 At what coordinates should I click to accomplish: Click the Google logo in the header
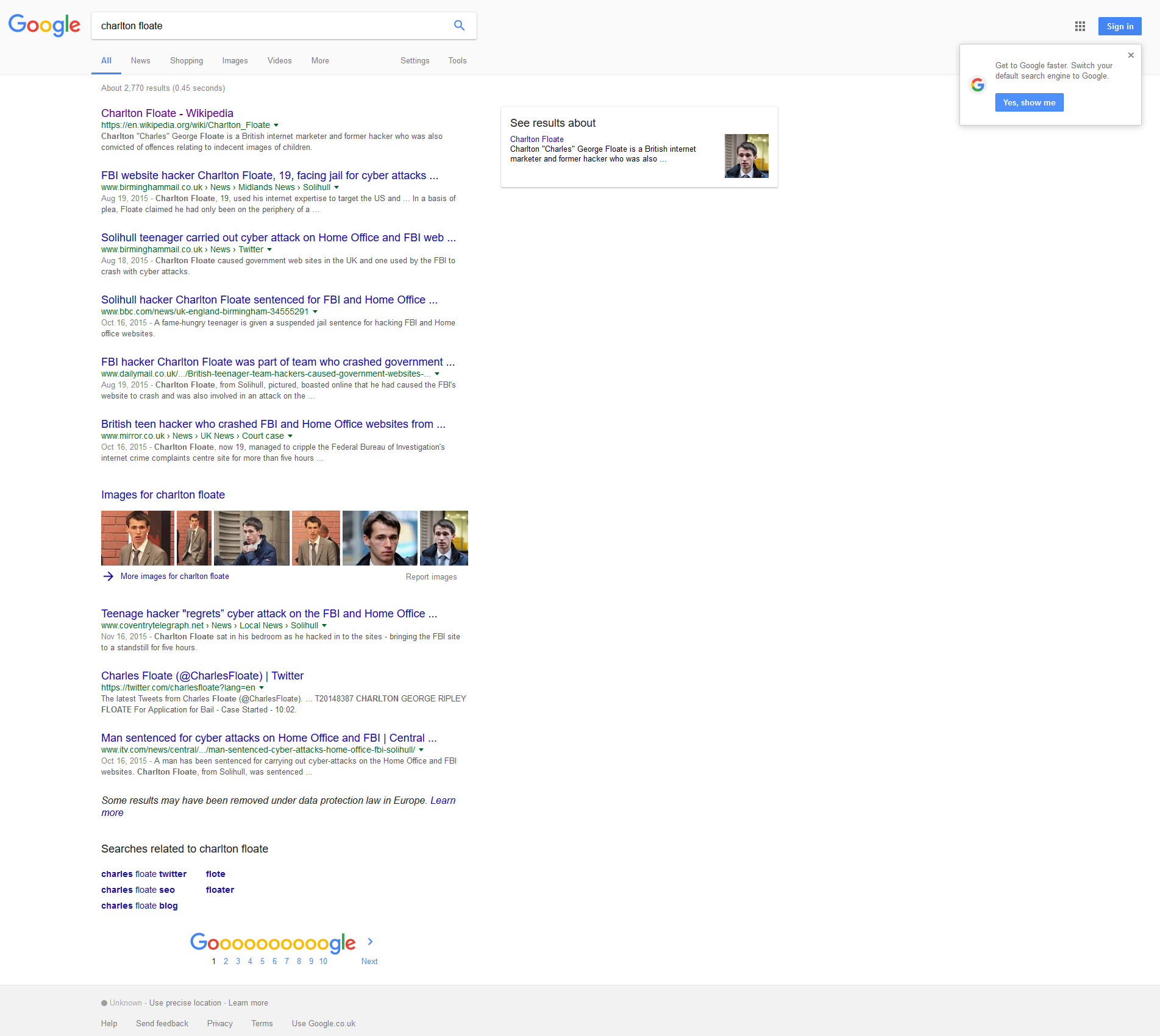click(44, 25)
